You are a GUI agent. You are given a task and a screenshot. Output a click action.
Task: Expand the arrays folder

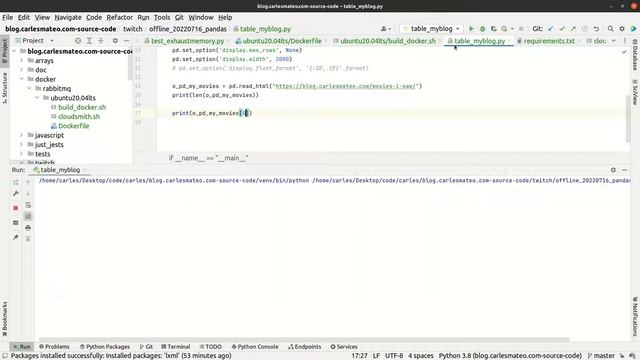(22, 60)
